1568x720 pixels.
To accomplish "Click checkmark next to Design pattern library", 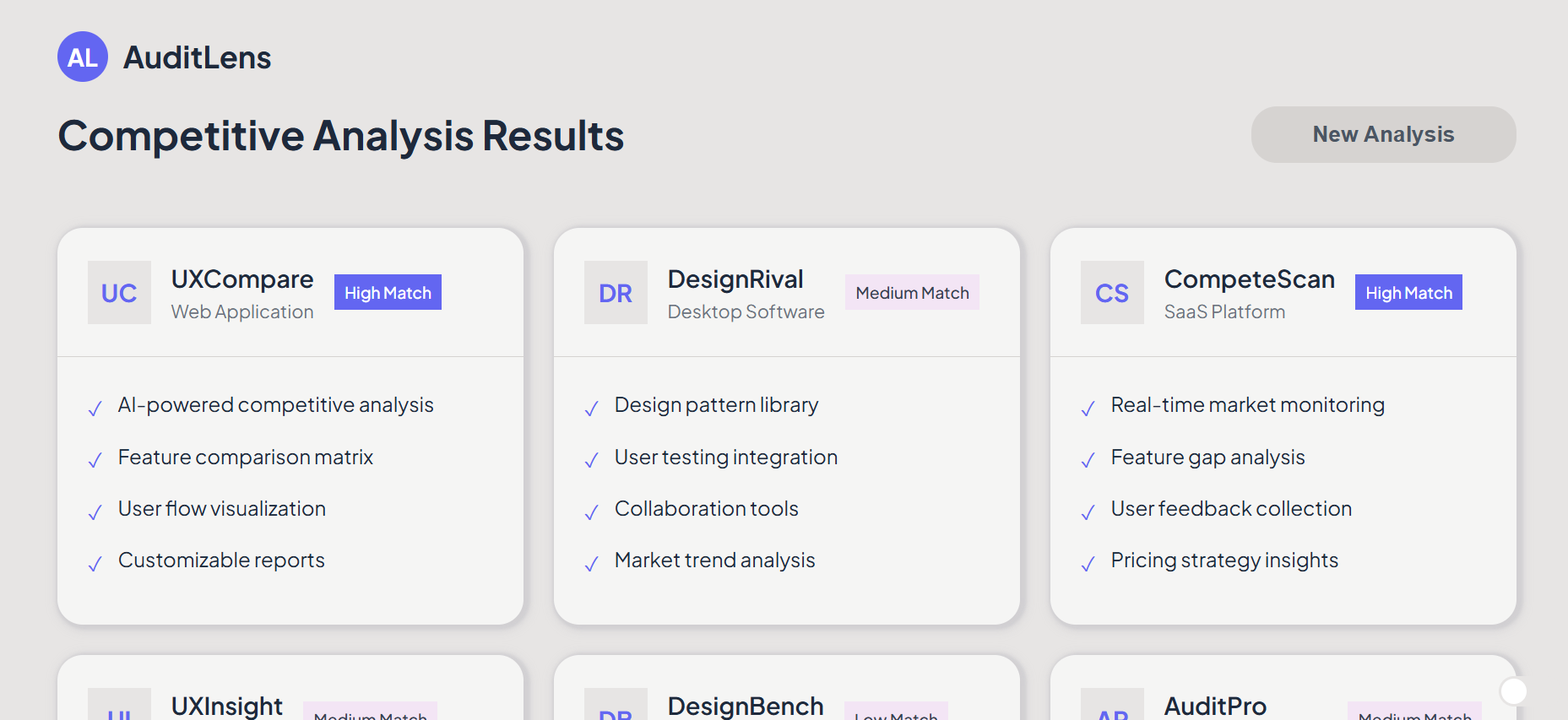I will (x=592, y=409).
